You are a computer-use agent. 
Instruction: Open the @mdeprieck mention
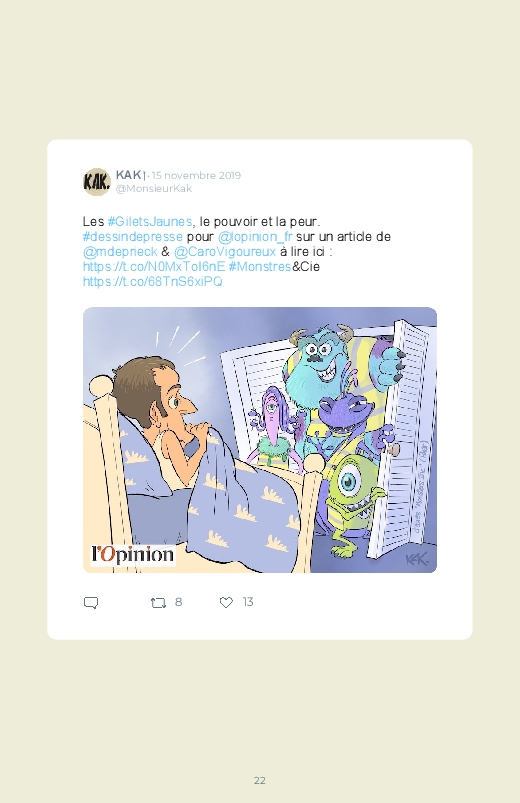(120, 251)
